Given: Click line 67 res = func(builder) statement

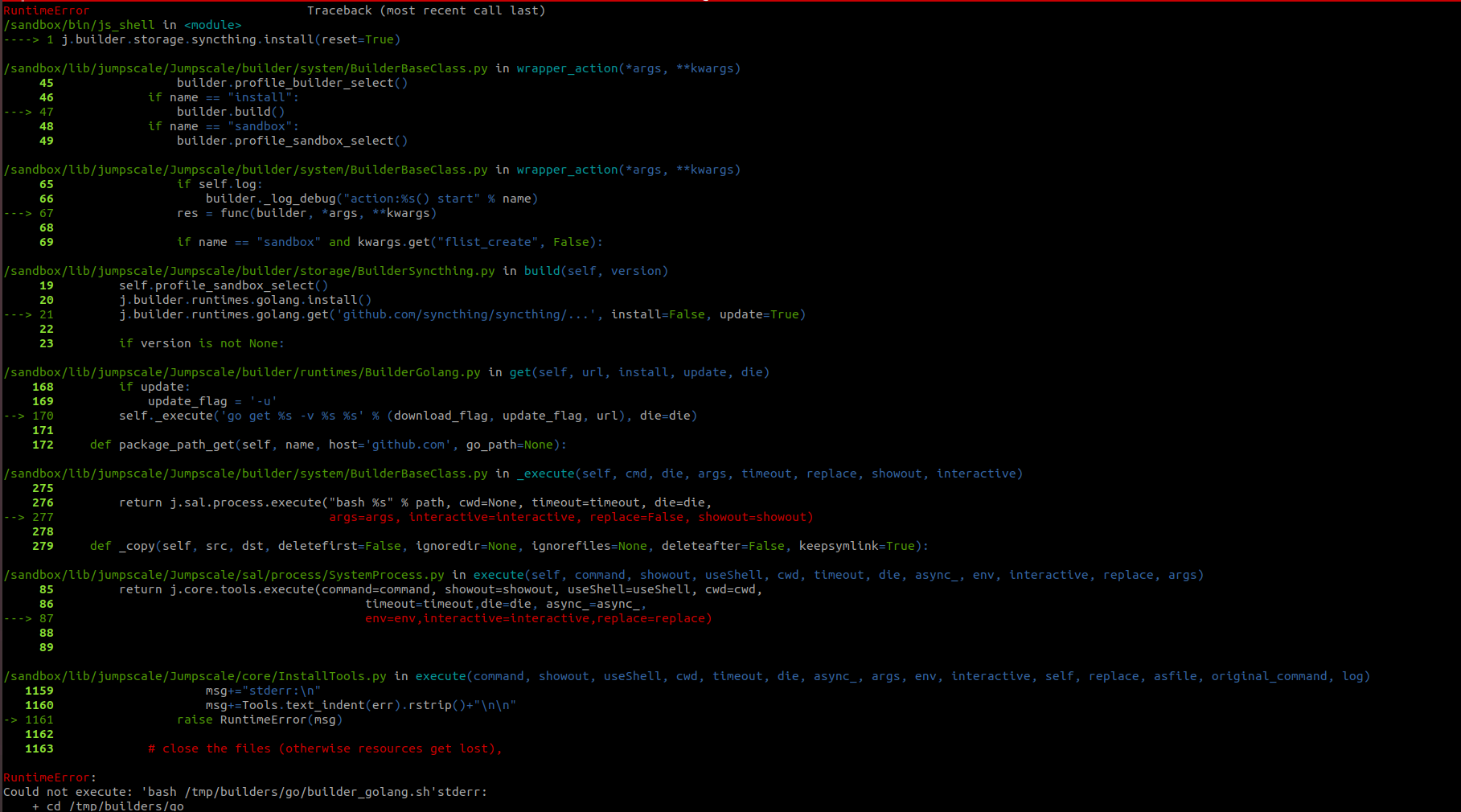Looking at the screenshot, I should tap(306, 213).
